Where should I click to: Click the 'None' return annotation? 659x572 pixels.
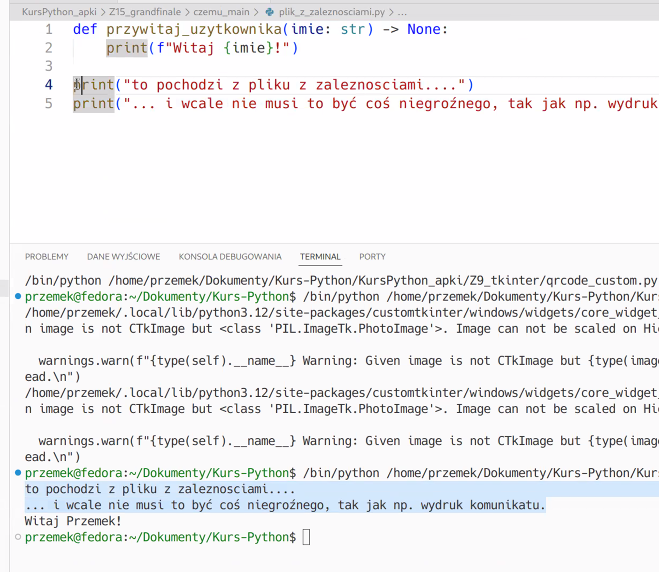424,29
